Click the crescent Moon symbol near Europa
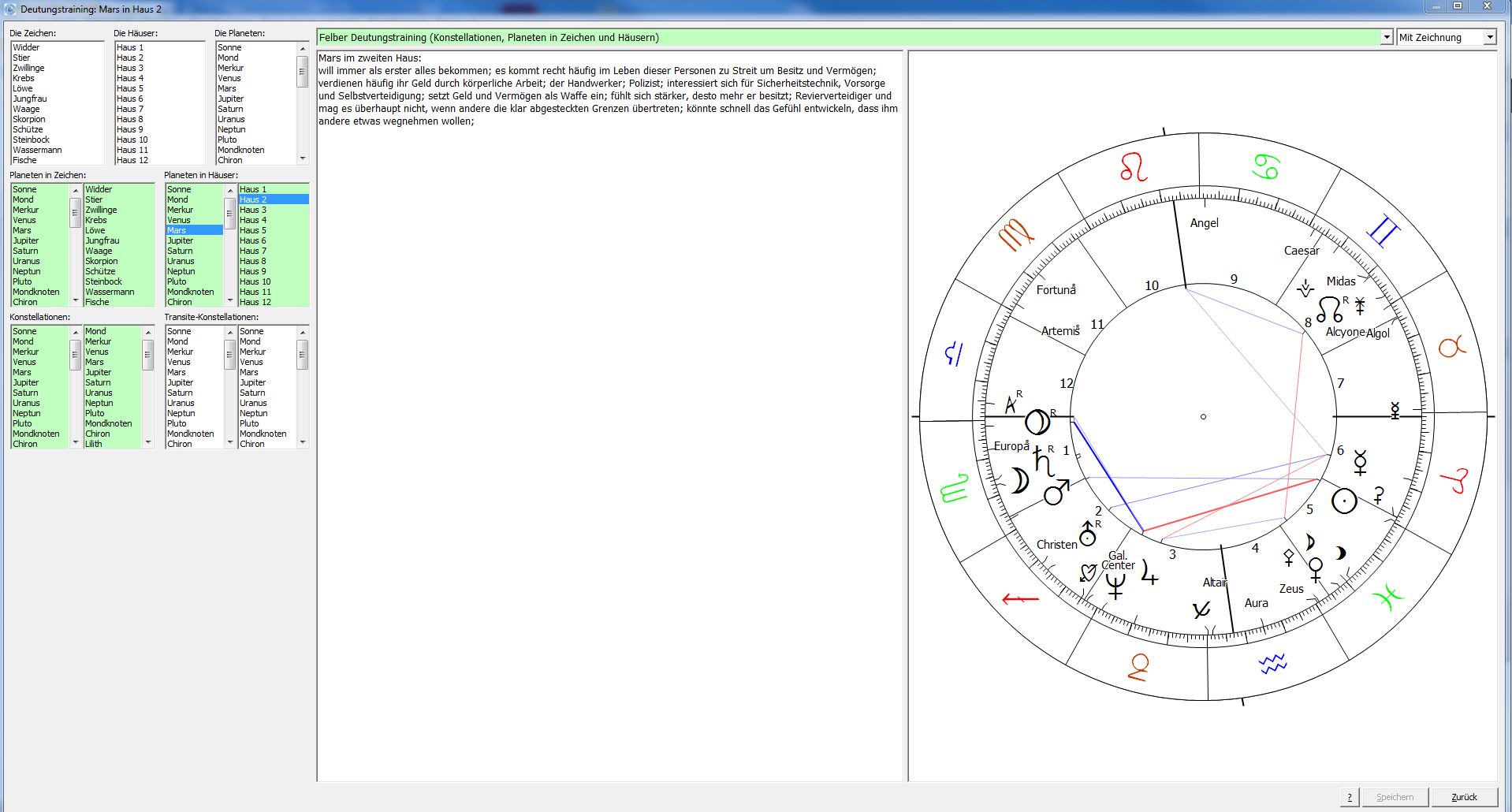 1020,480
